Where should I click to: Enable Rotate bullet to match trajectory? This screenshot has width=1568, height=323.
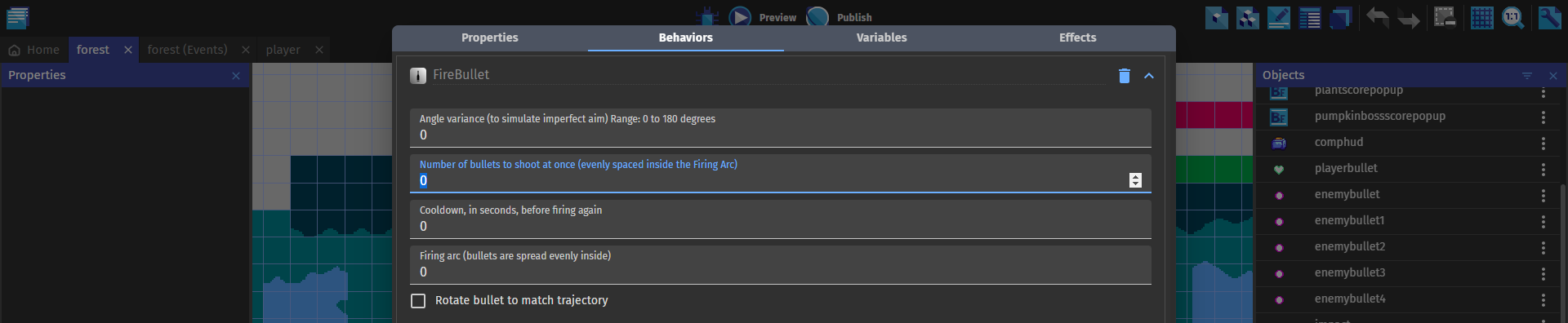click(418, 301)
